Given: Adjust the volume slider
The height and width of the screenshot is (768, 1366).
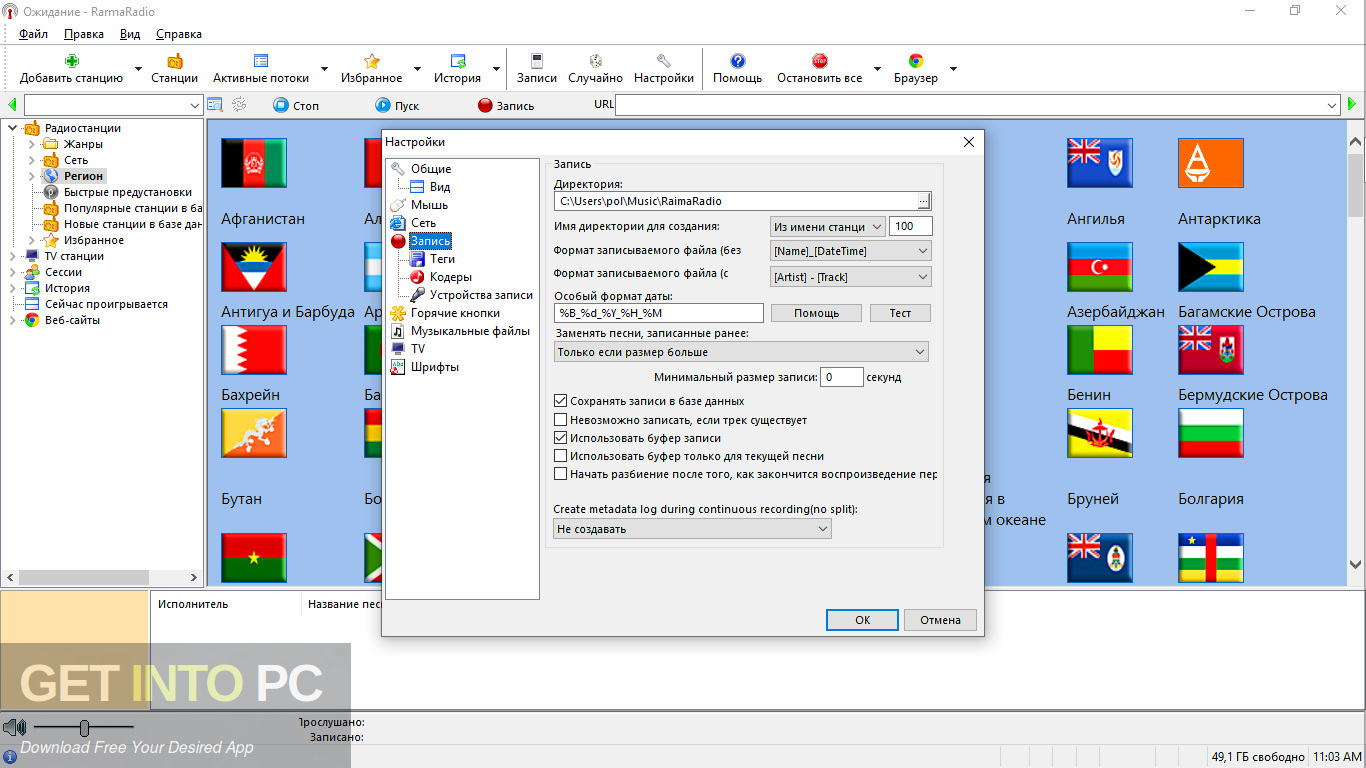Looking at the screenshot, I should coord(86,727).
